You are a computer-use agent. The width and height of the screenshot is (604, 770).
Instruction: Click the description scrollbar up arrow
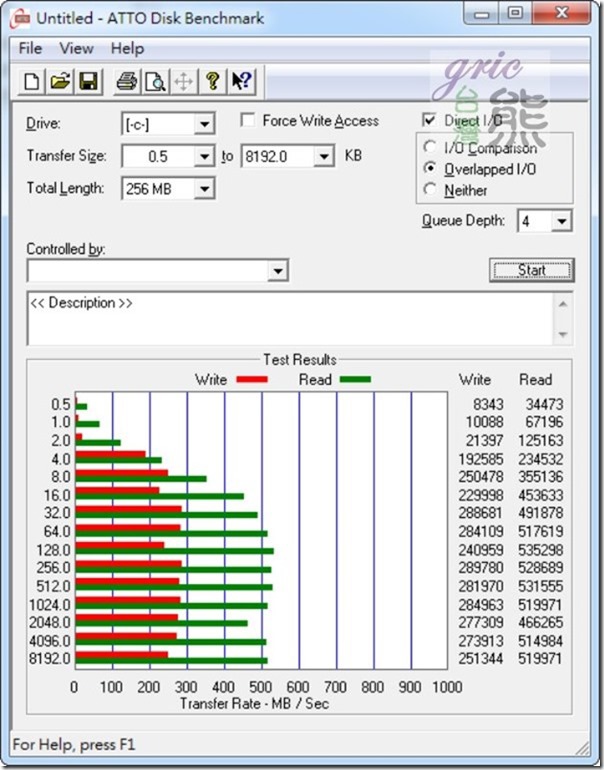tap(563, 304)
